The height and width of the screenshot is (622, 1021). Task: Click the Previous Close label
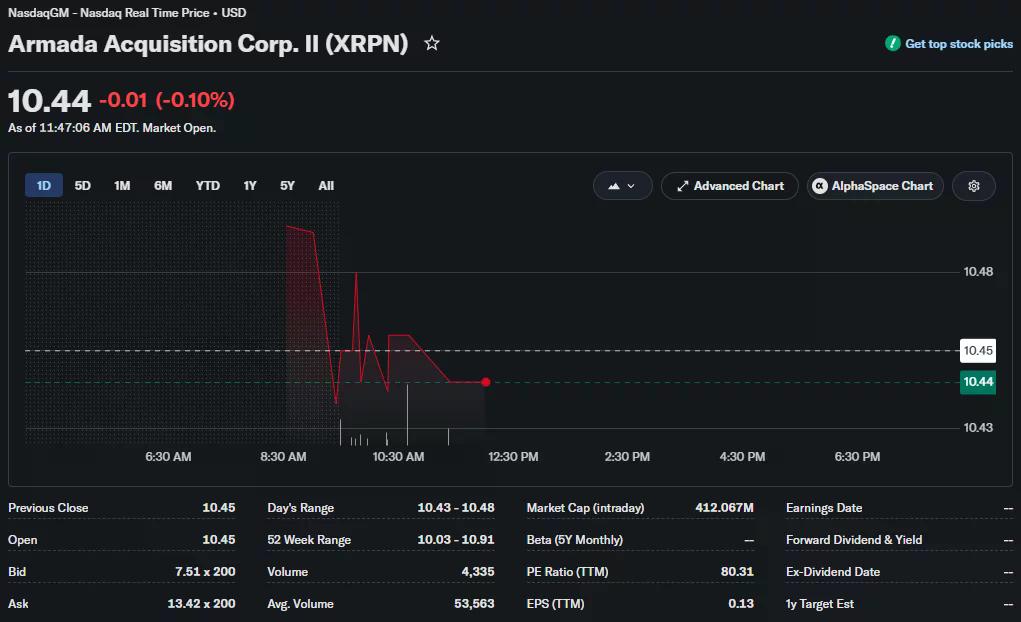click(x=48, y=508)
